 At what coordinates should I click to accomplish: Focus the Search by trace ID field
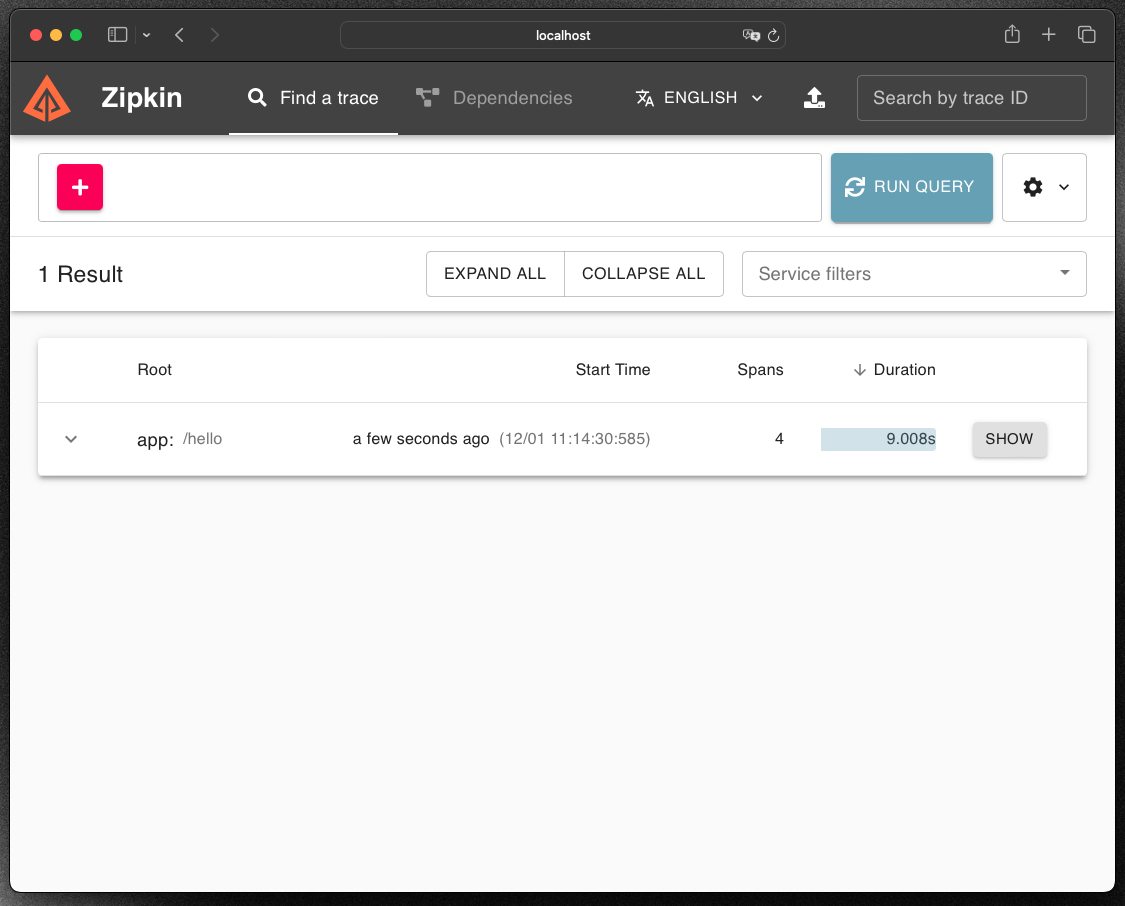(971, 98)
